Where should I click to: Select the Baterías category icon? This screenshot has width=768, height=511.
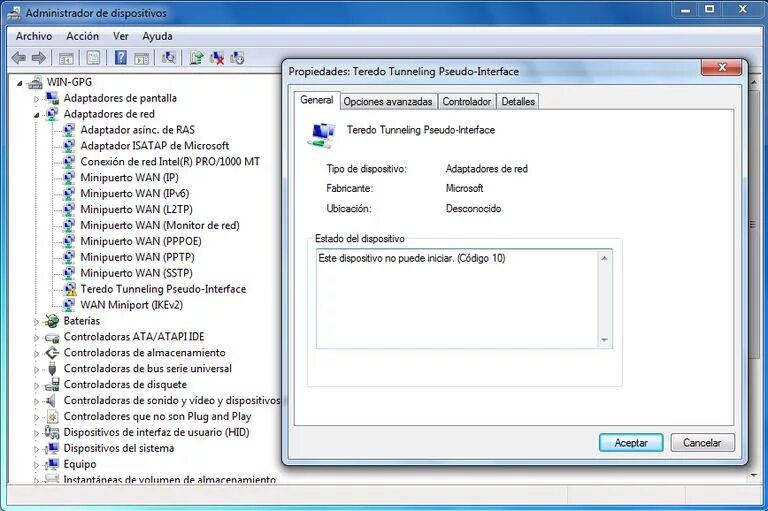point(51,321)
